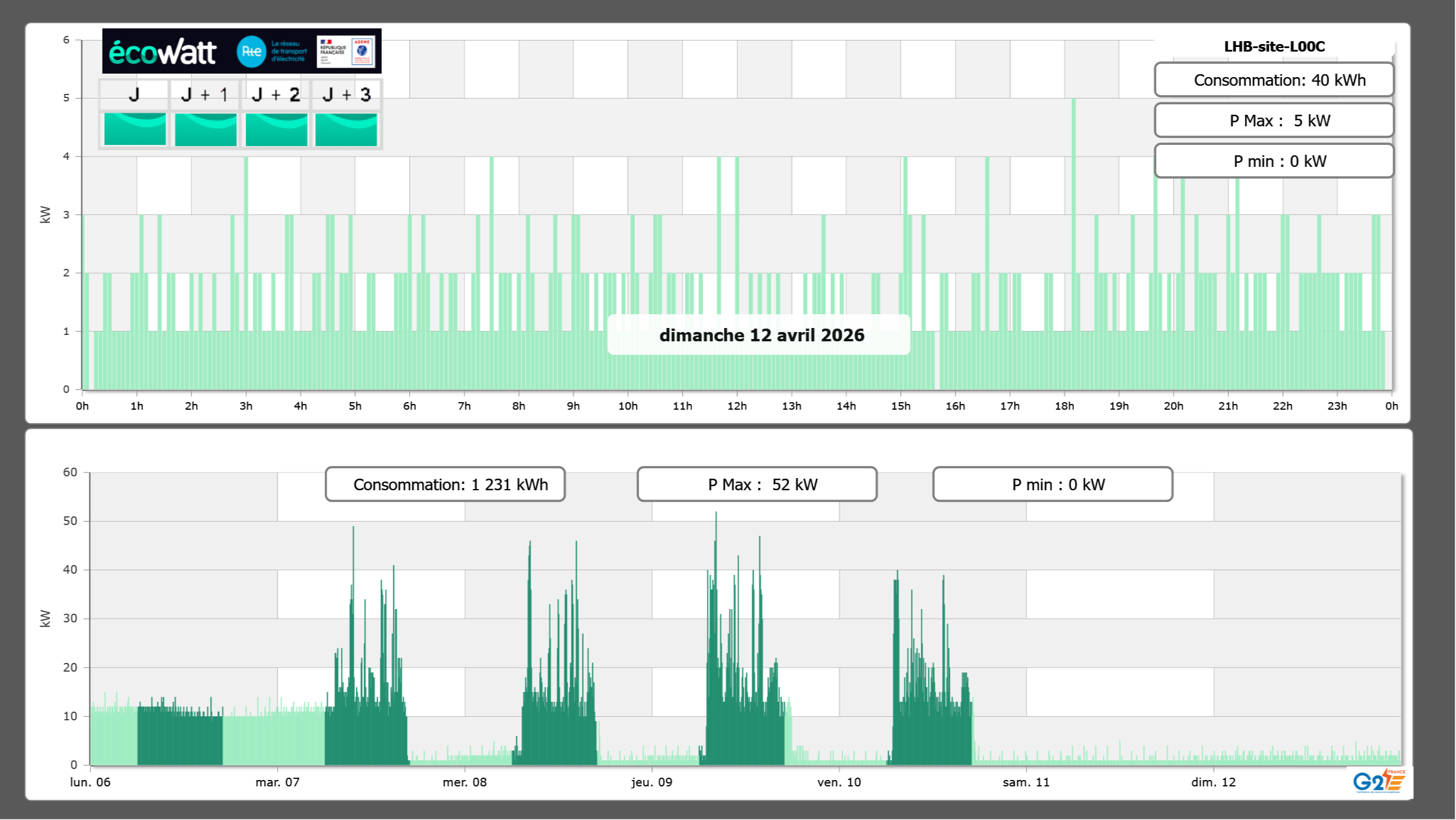
Task: Select the J + 1 green signal tile
Action: (x=205, y=129)
